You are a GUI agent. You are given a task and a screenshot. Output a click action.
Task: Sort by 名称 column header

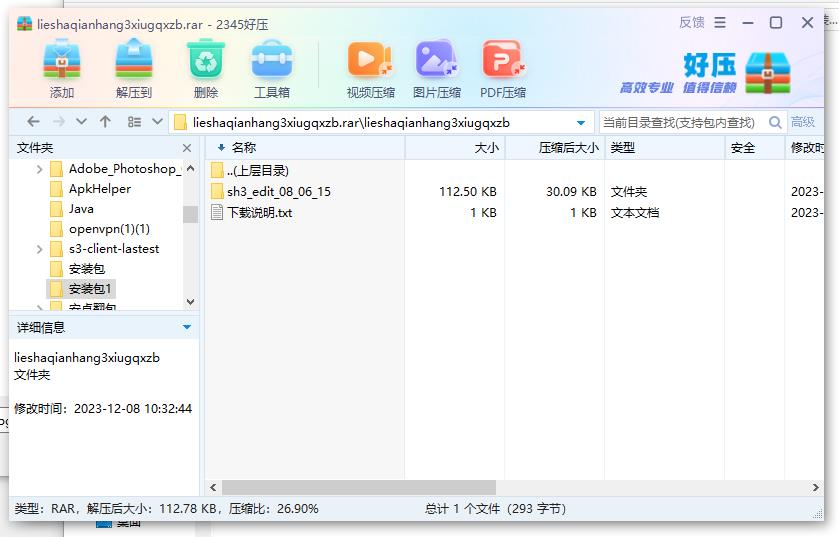click(x=304, y=148)
